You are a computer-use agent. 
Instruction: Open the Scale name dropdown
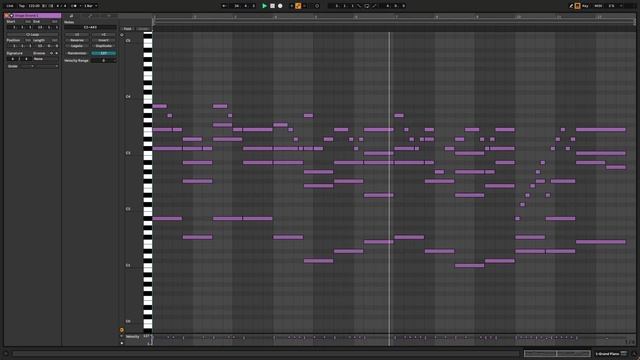click(47, 66)
